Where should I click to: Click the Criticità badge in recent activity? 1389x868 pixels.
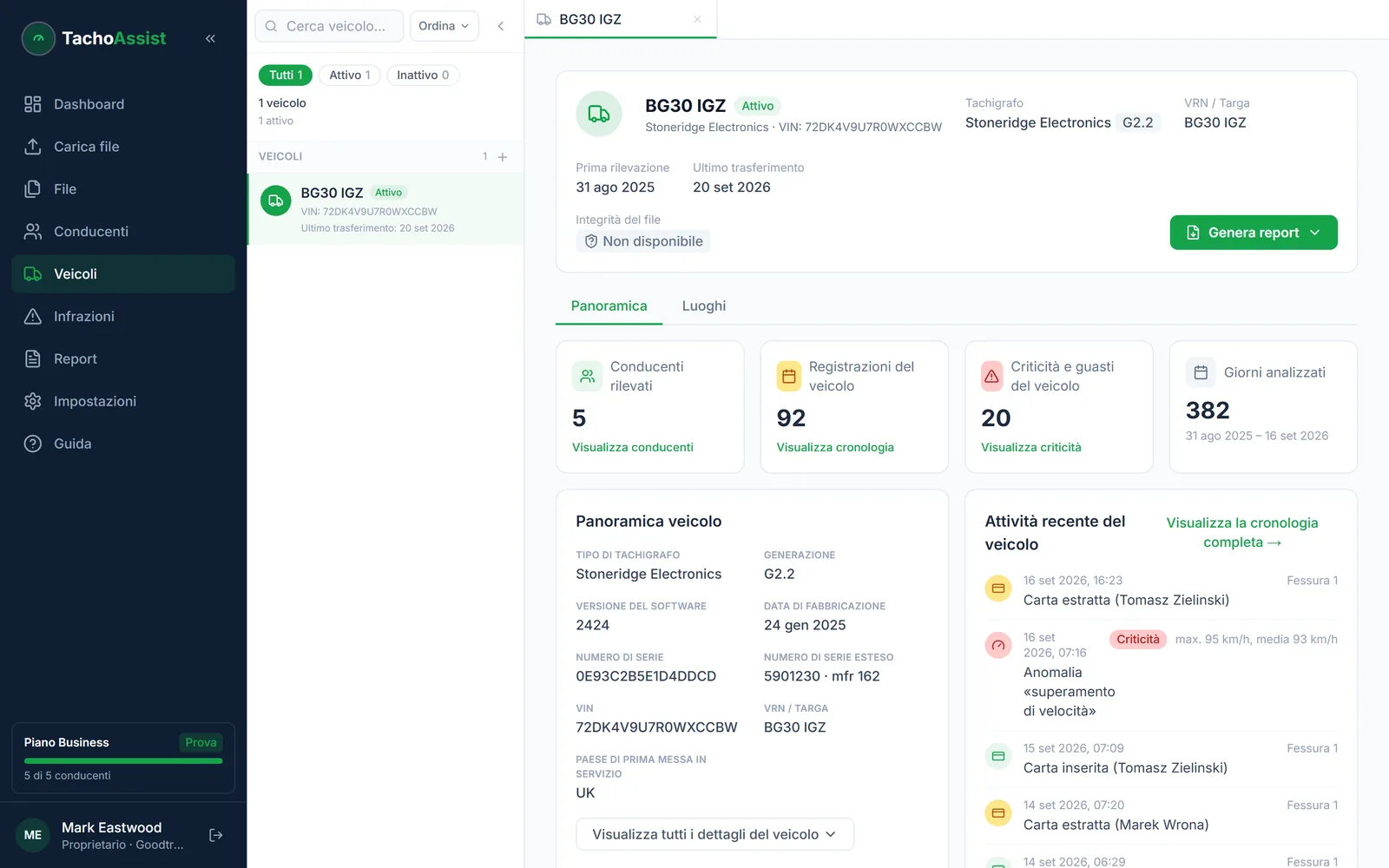point(1138,640)
